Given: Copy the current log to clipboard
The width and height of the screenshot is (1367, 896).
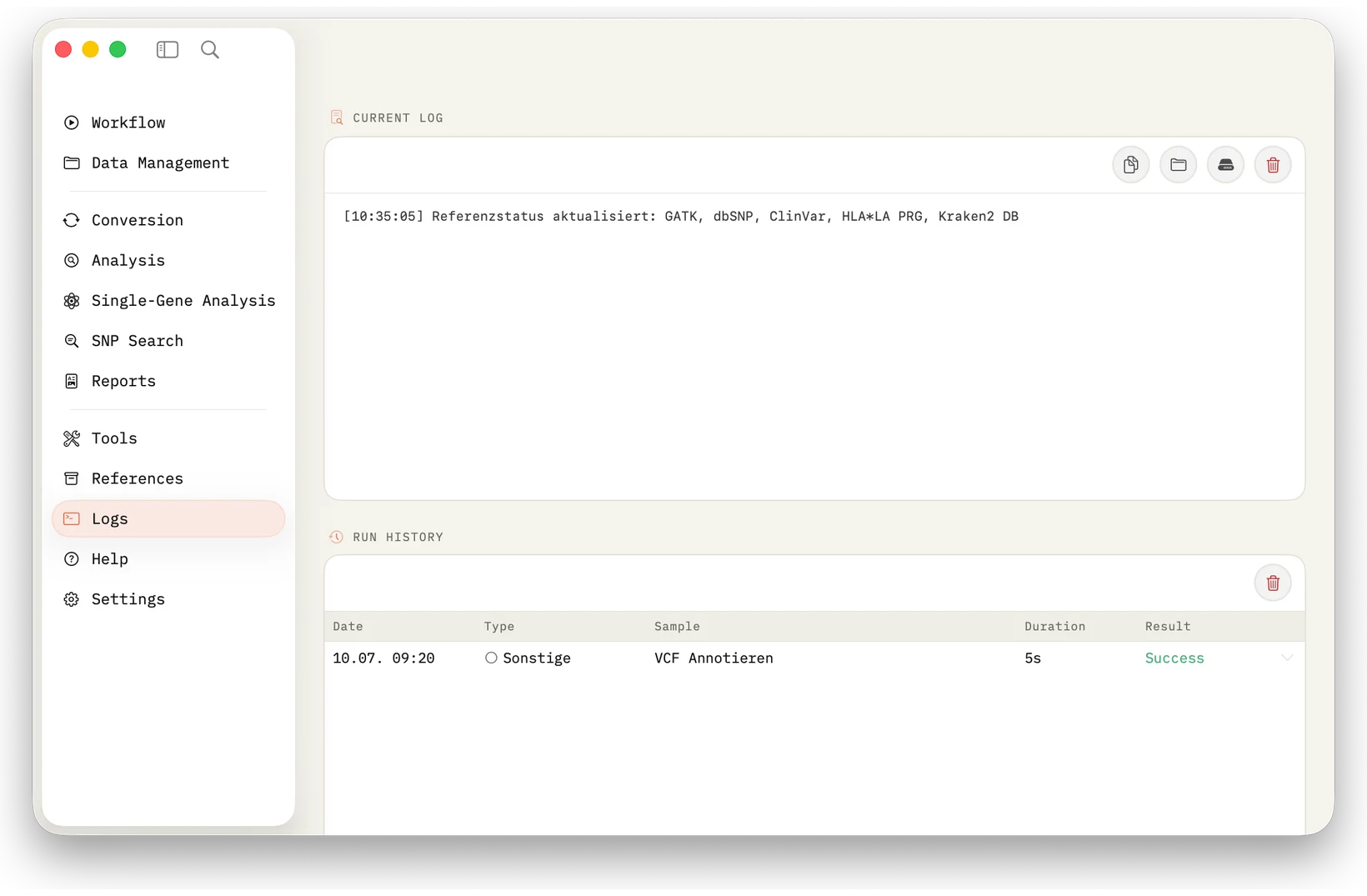Looking at the screenshot, I should click(x=1131, y=165).
